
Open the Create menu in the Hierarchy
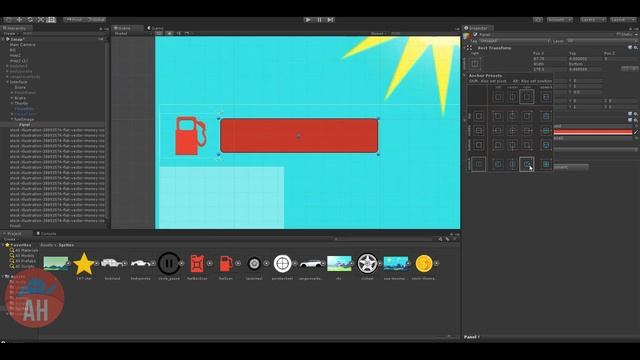[10, 33]
